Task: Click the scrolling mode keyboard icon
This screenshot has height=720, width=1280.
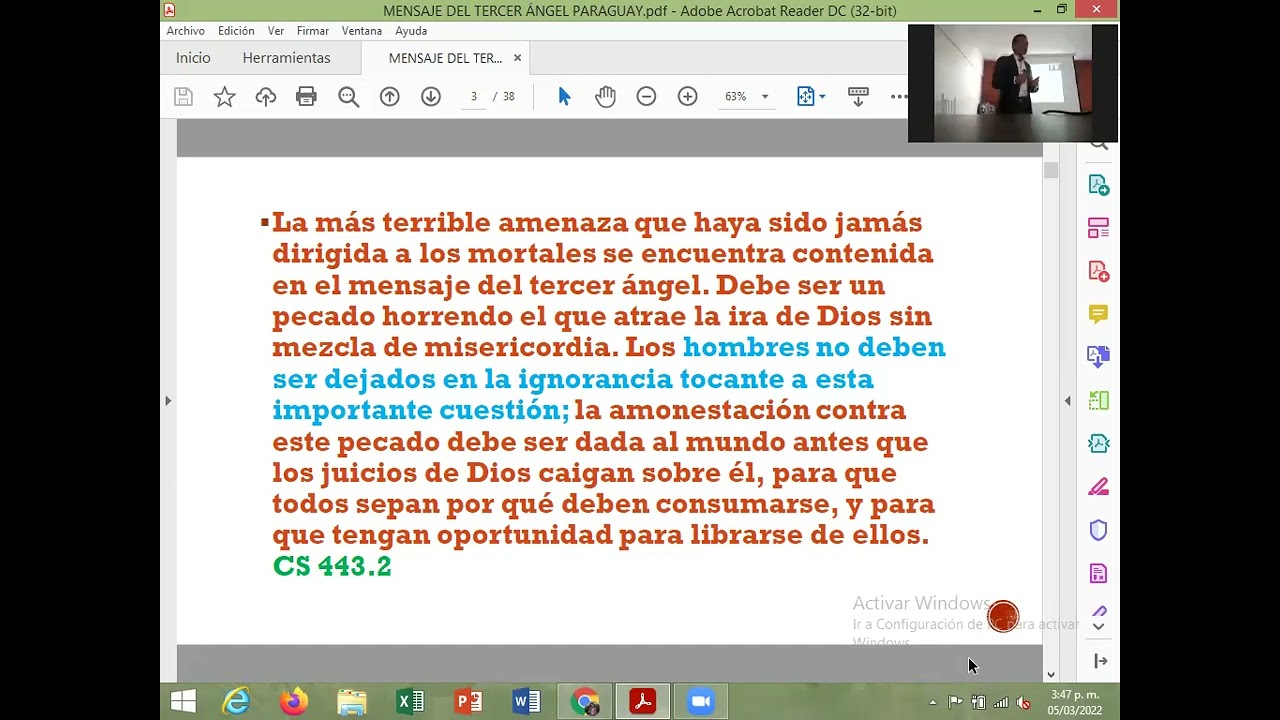Action: tap(858, 97)
